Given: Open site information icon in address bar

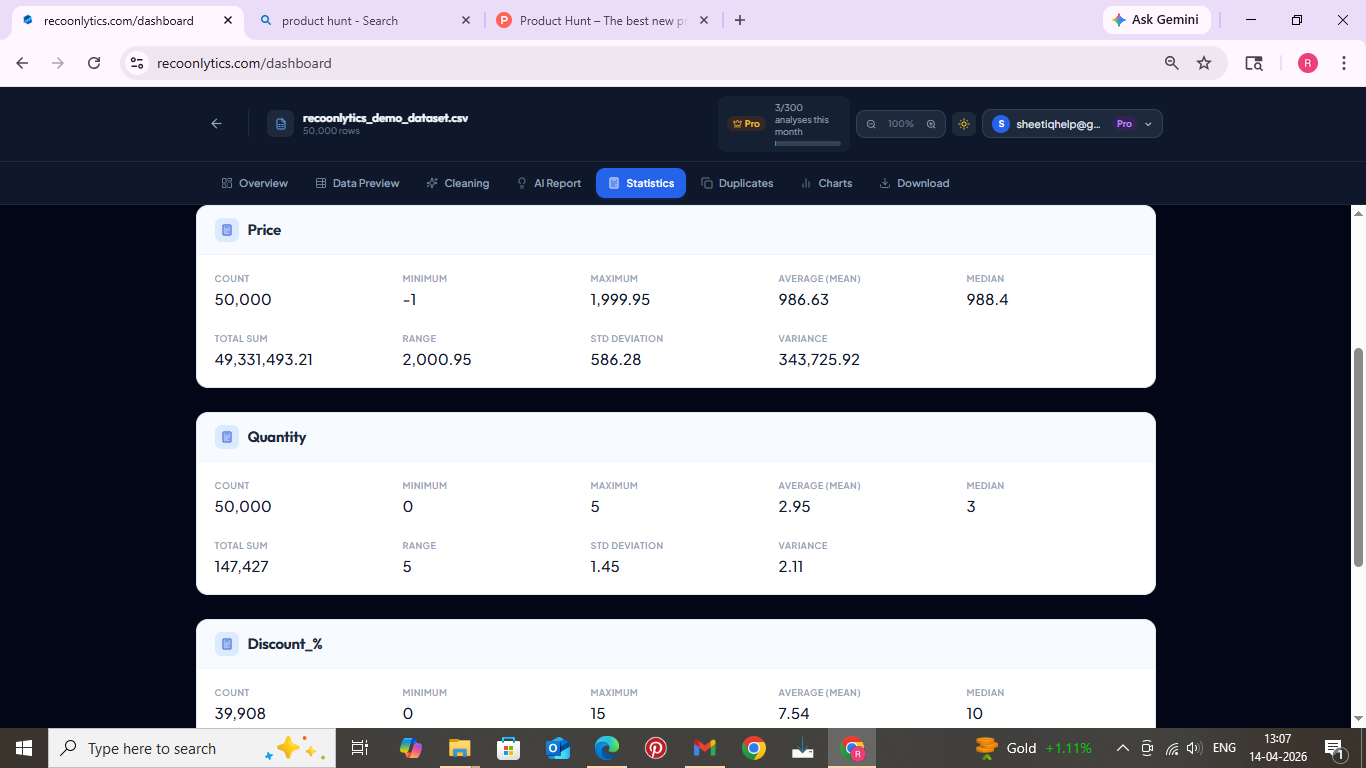Looking at the screenshot, I should pos(137,63).
